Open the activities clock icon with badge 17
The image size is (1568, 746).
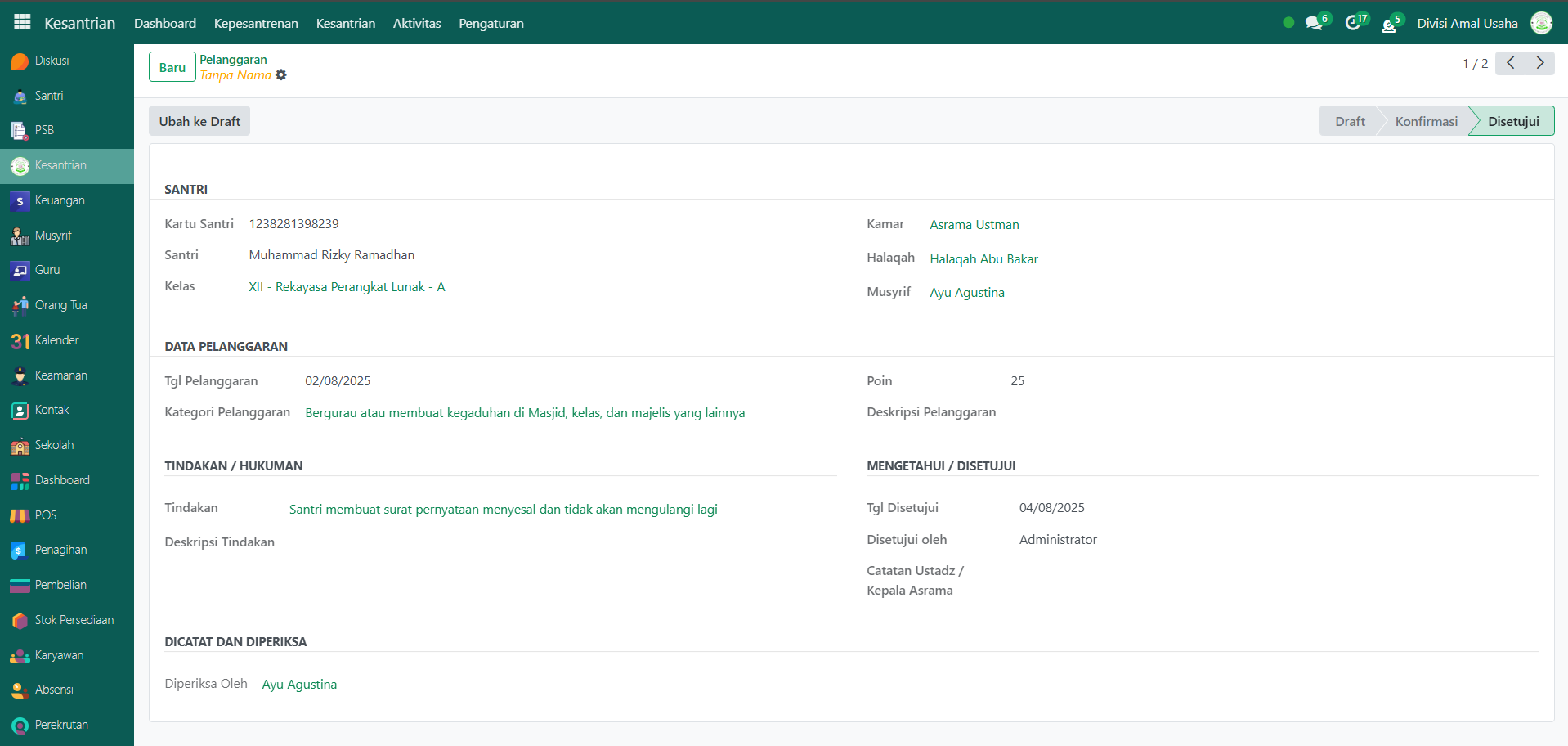pos(1353,23)
